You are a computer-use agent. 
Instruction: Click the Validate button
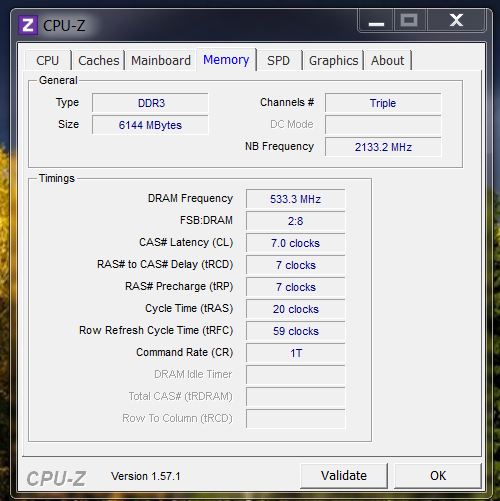point(344,476)
